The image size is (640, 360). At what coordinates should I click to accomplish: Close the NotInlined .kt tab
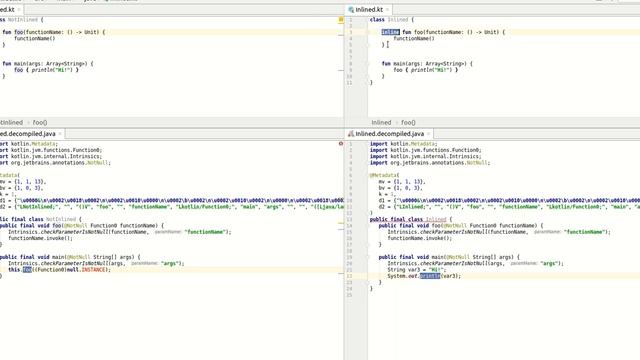[x=19, y=9]
